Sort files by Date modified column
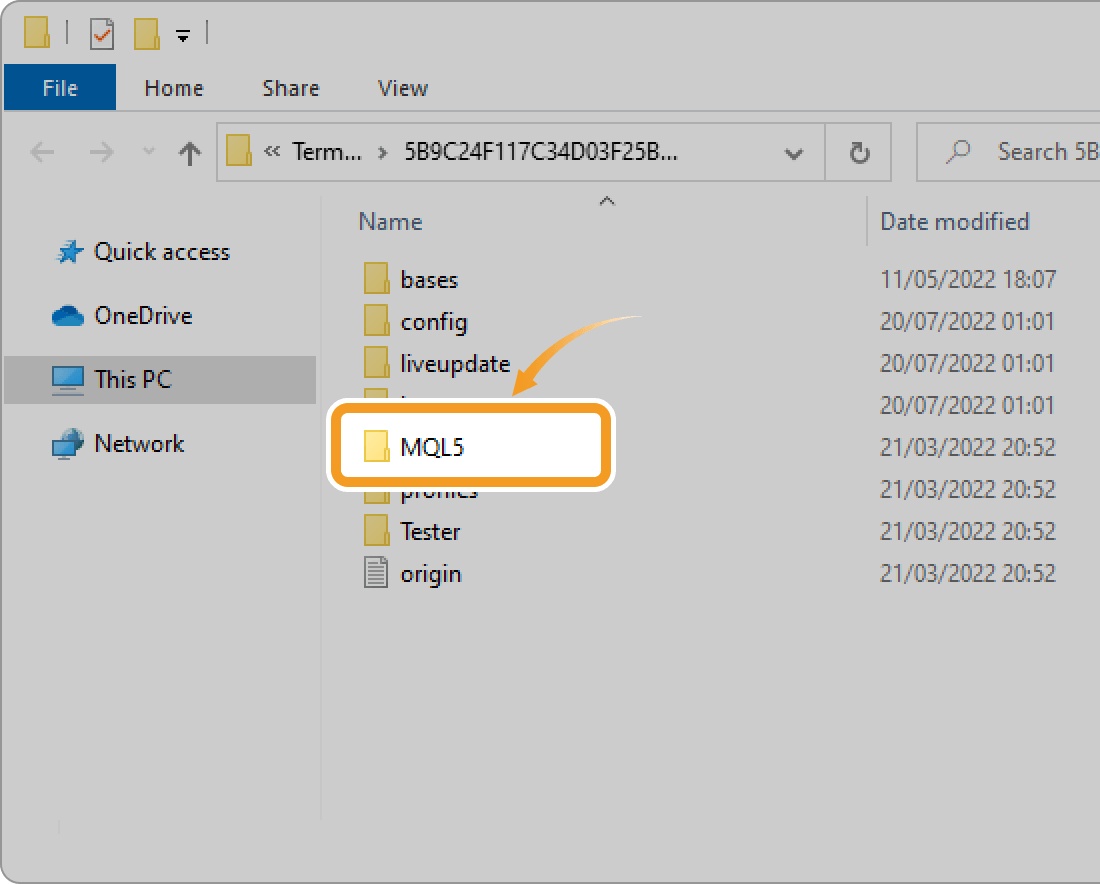Screen dimensions: 1100x884 pyautogui.click(x=954, y=222)
